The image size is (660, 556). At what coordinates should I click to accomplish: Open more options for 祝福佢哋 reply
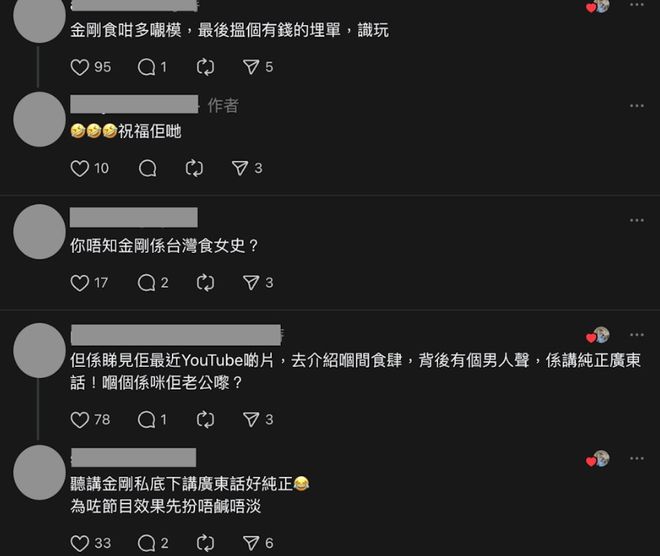(x=637, y=106)
